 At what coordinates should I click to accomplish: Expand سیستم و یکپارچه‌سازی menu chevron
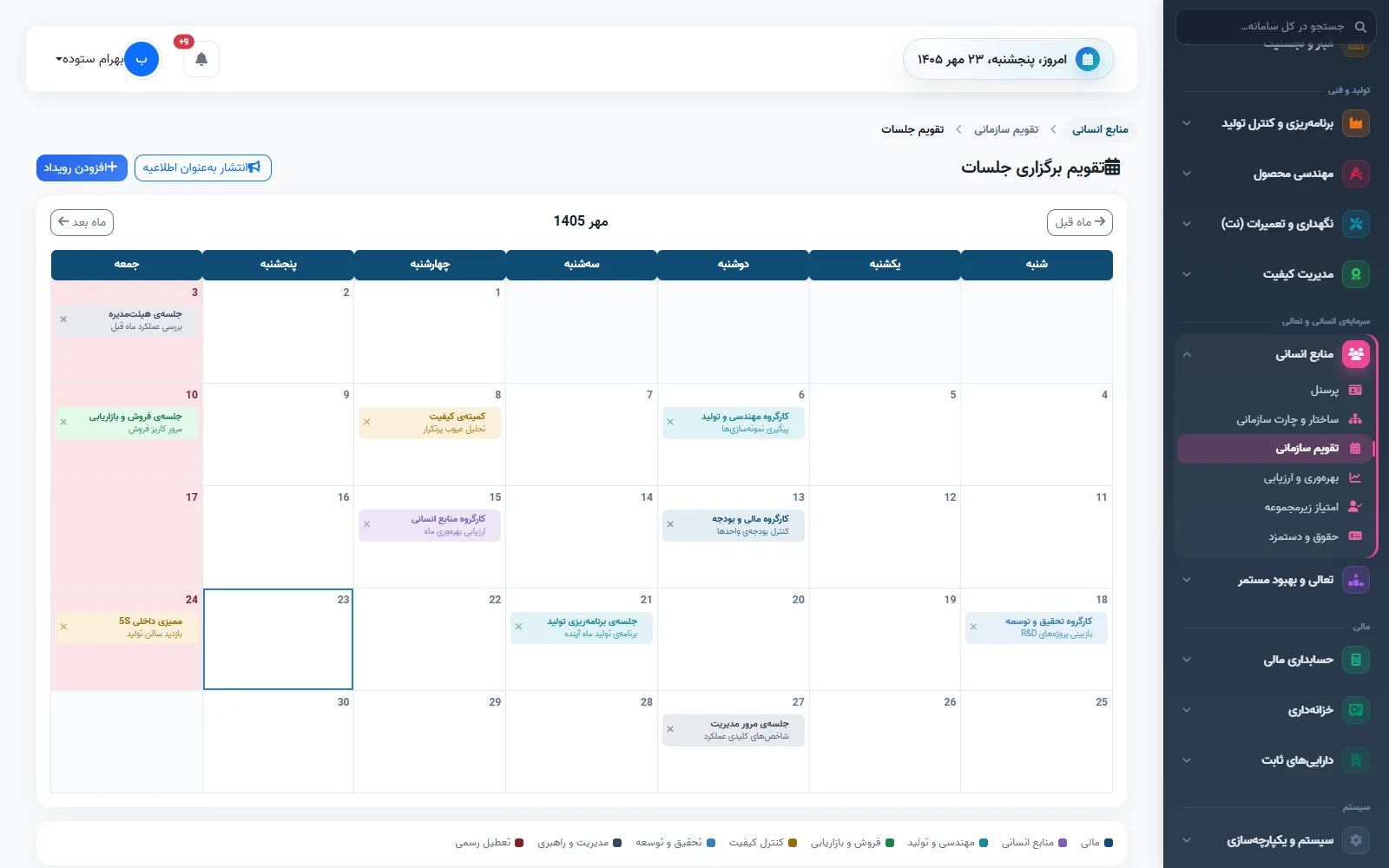1187,840
